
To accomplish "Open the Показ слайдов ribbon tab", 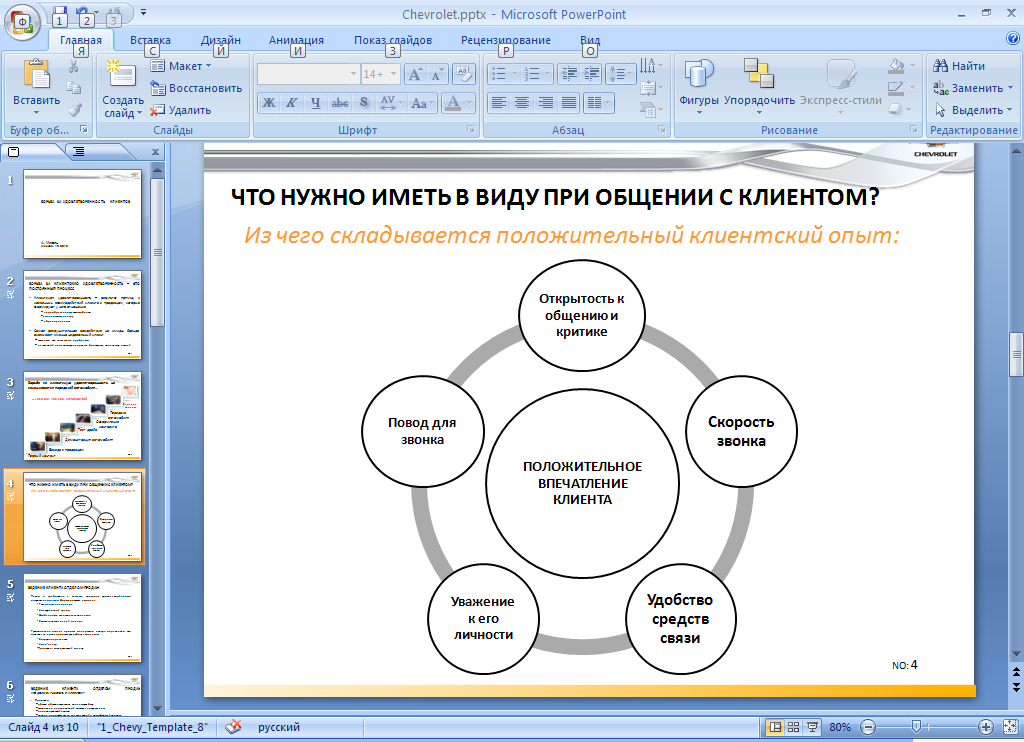I will (x=393, y=40).
